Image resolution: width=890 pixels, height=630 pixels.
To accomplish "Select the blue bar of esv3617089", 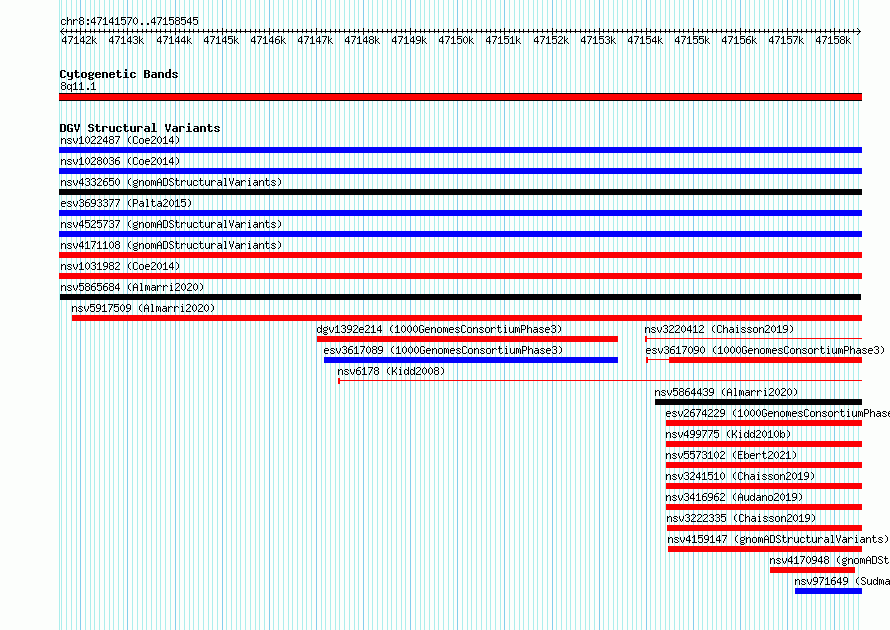I will click(471, 360).
